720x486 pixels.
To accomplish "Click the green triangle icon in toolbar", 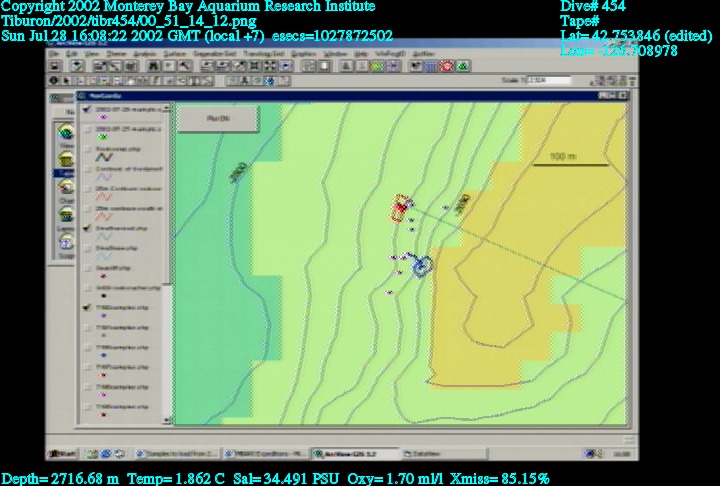I will 463,66.
